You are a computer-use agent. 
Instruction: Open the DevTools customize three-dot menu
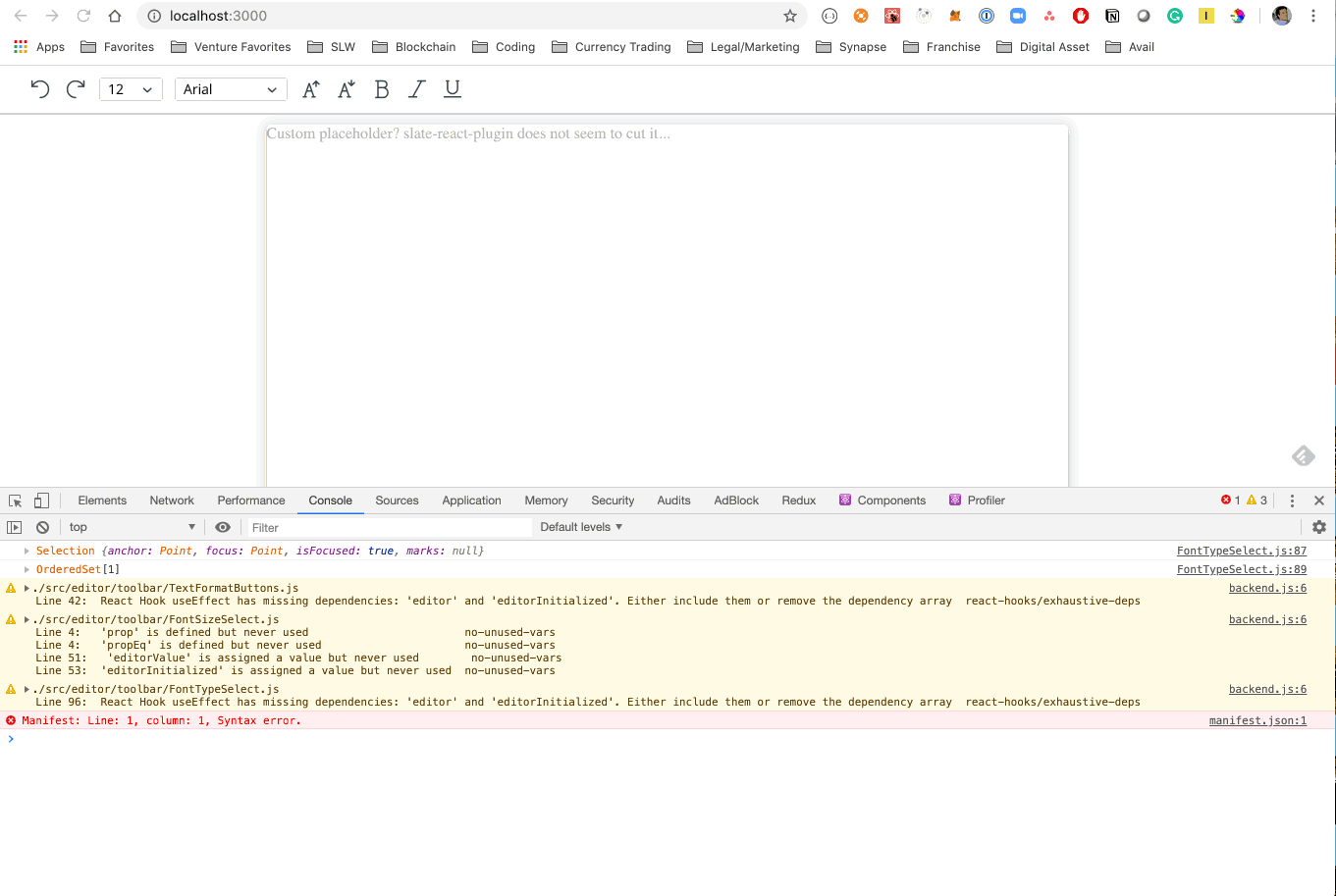point(1292,501)
